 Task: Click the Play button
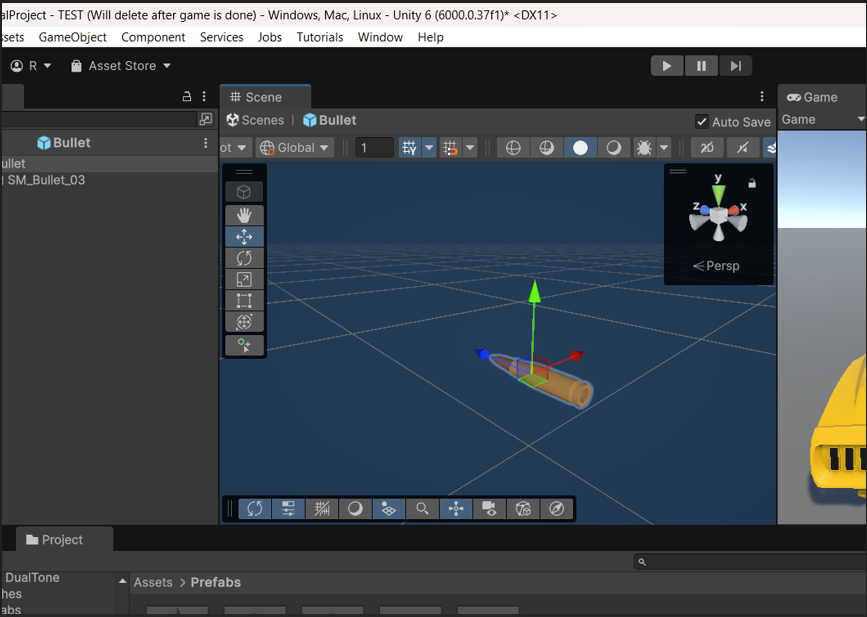pos(667,66)
